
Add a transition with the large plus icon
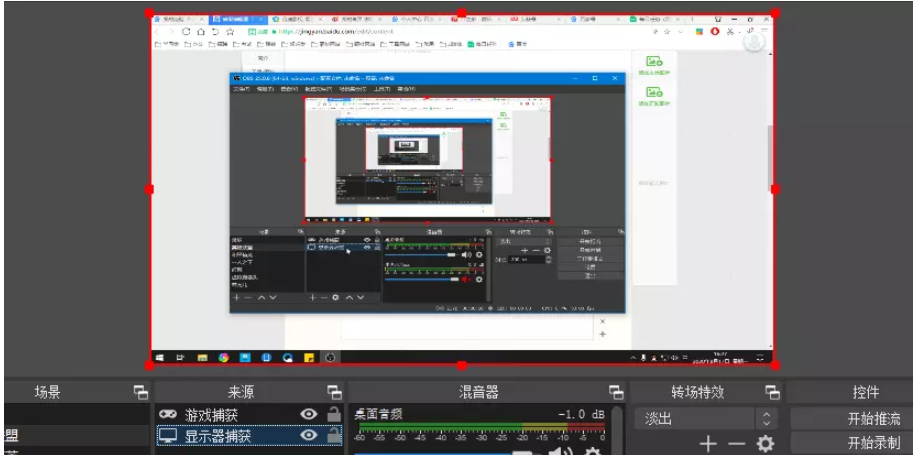[x=708, y=445]
